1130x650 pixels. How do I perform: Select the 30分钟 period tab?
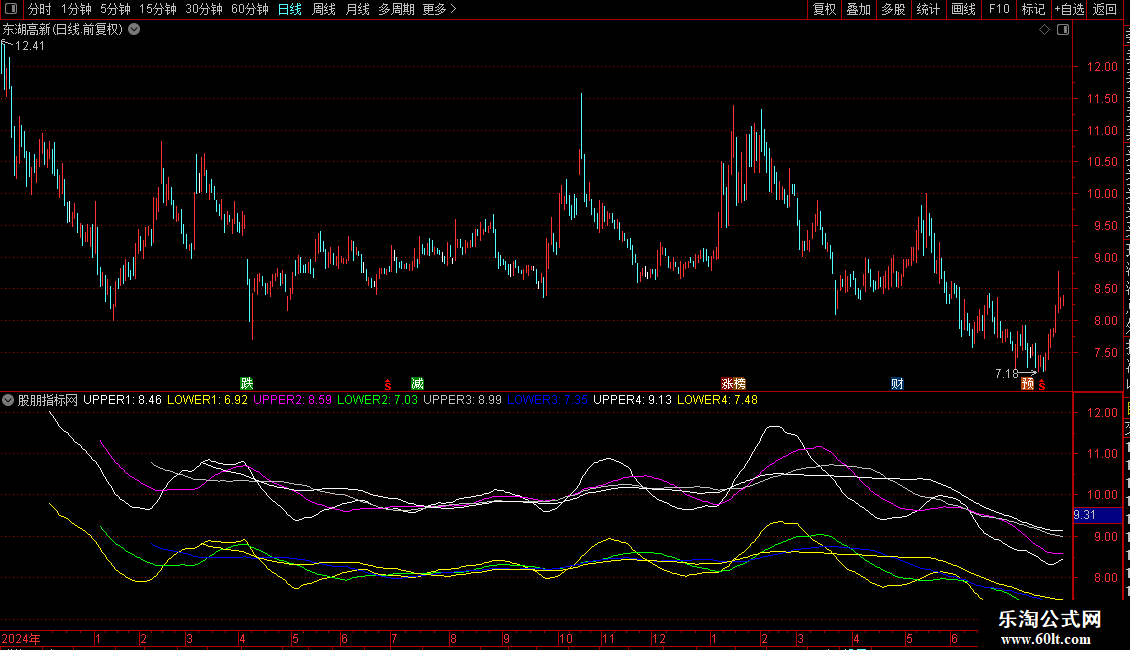pyautogui.click(x=204, y=9)
